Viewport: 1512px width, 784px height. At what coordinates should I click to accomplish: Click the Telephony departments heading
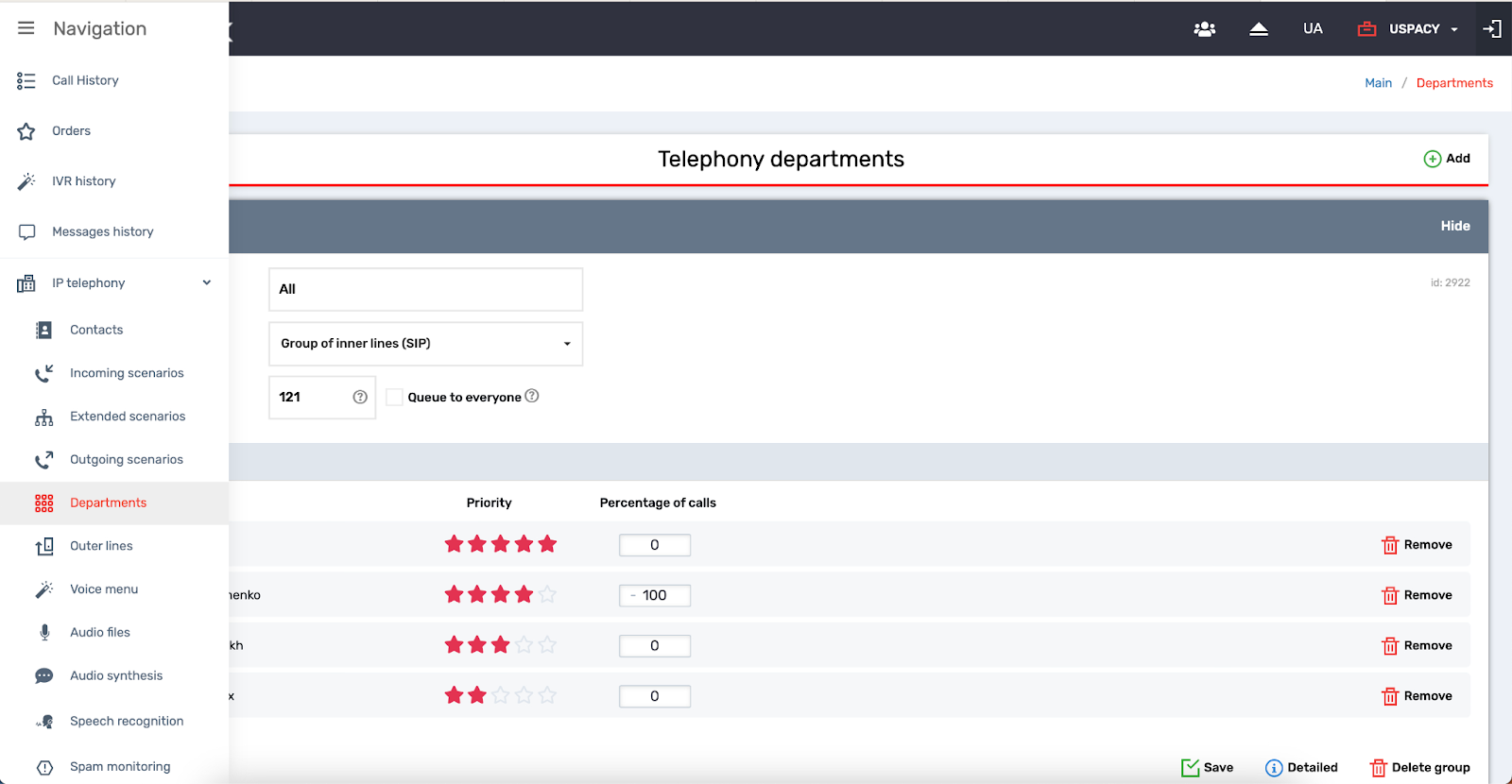coord(781,159)
